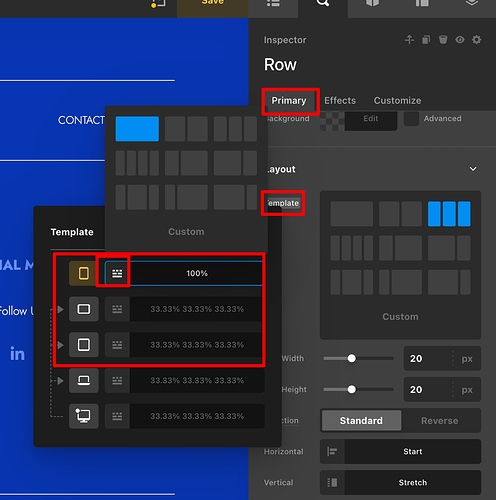Viewport: 496px width, 500px height.
Task: Select the desktop monitor breakpoint icon
Action: click(x=83, y=416)
